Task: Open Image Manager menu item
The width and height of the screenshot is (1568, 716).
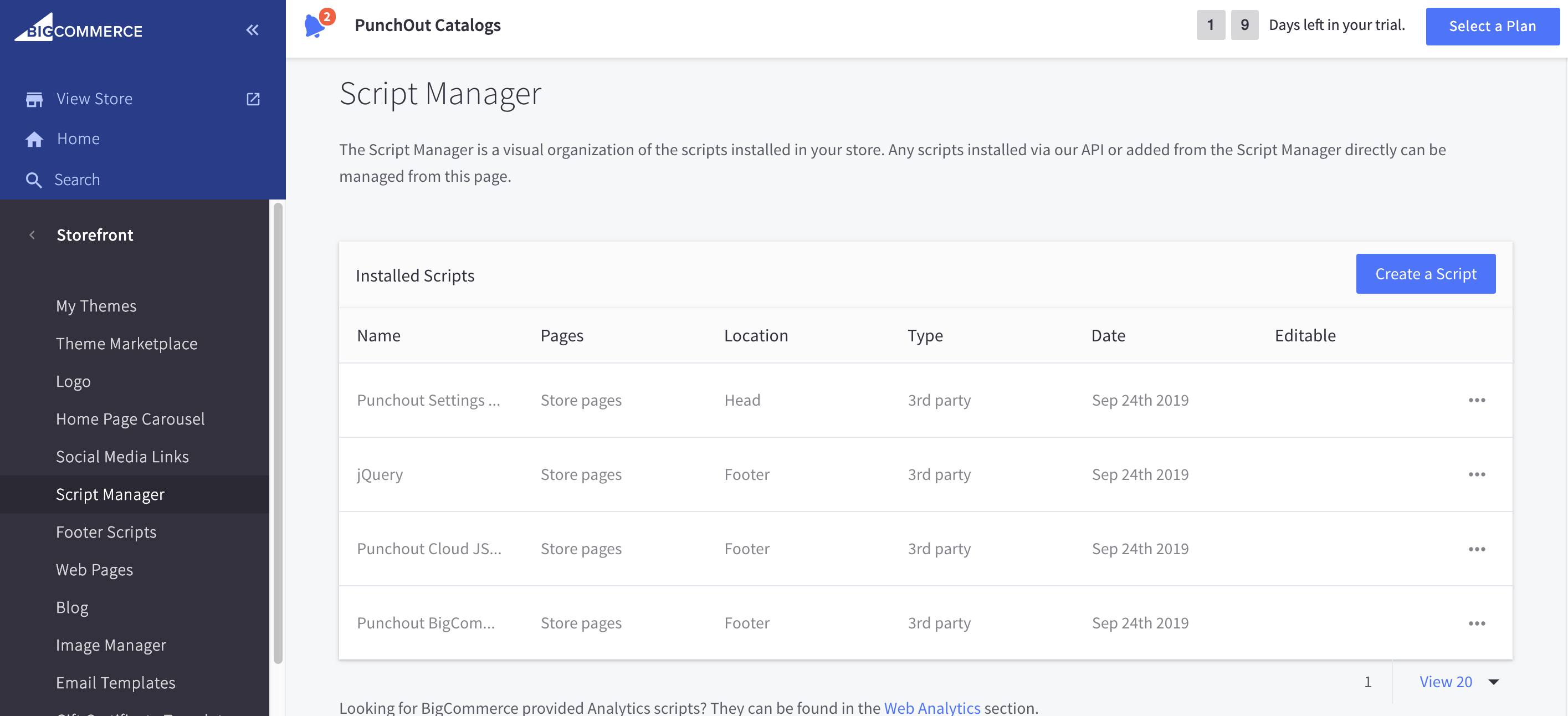Action: 111,646
